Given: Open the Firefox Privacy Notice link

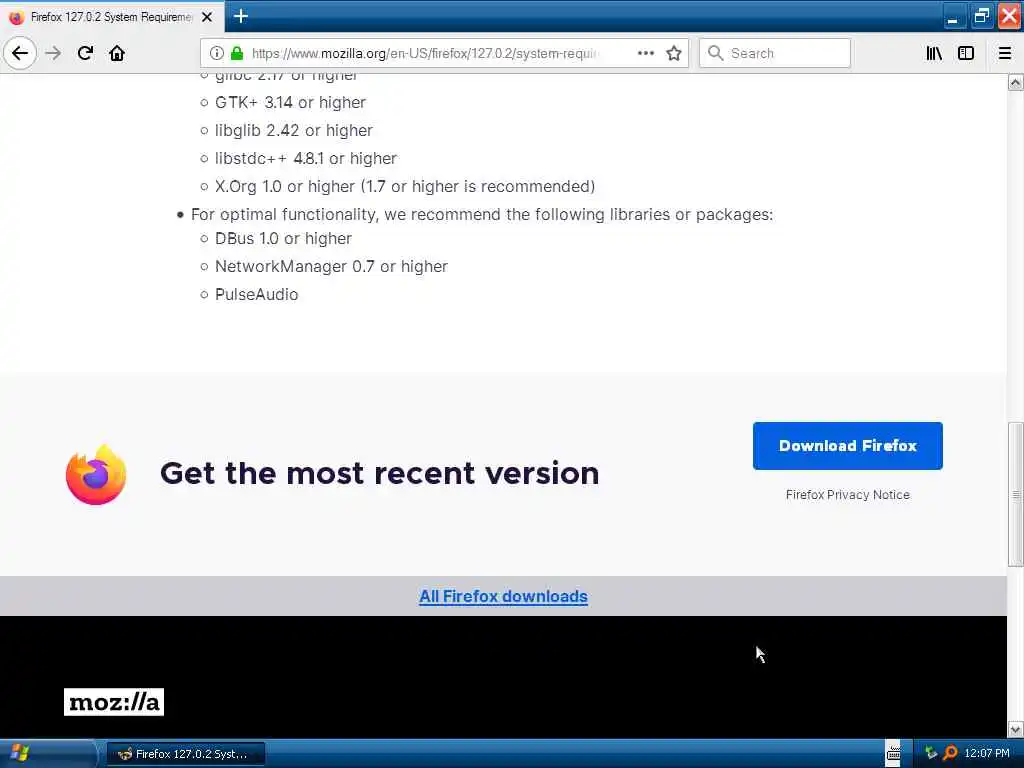Looking at the screenshot, I should click(x=847, y=494).
